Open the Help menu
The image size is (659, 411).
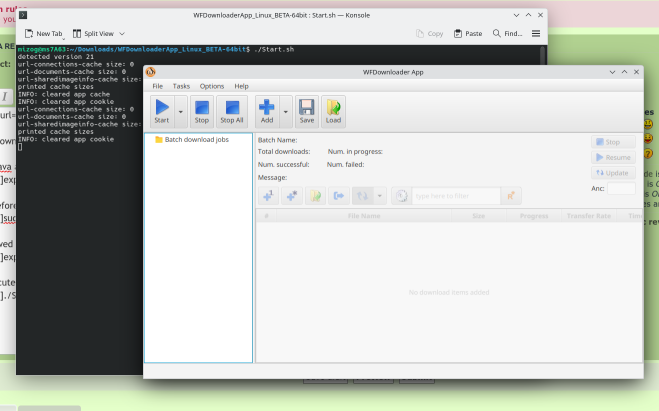click(x=241, y=86)
